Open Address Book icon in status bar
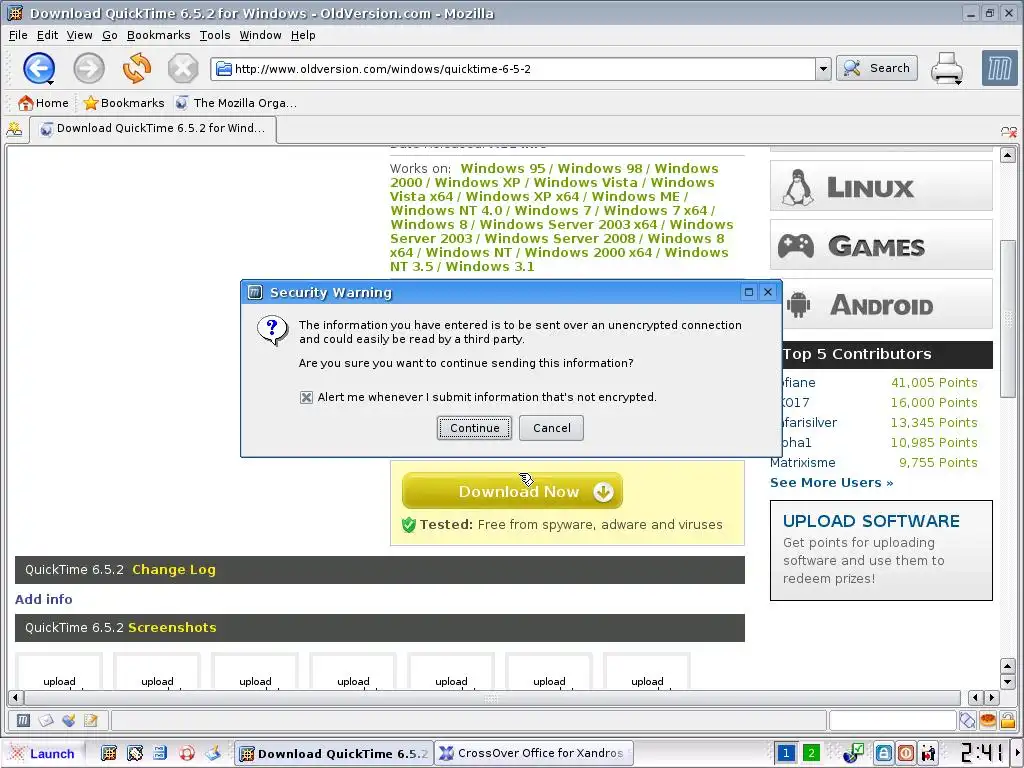 tap(91, 720)
